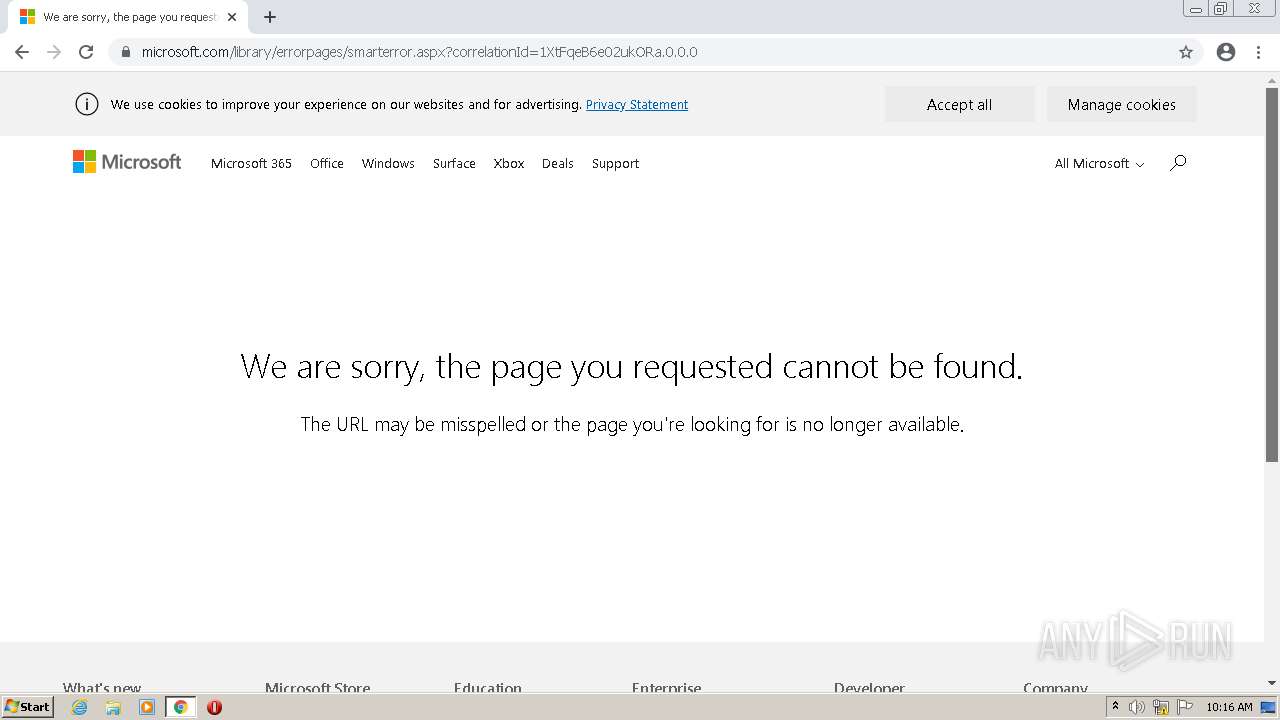Open a new browser tab
Image resolution: width=1280 pixels, height=720 pixels.
click(x=270, y=17)
